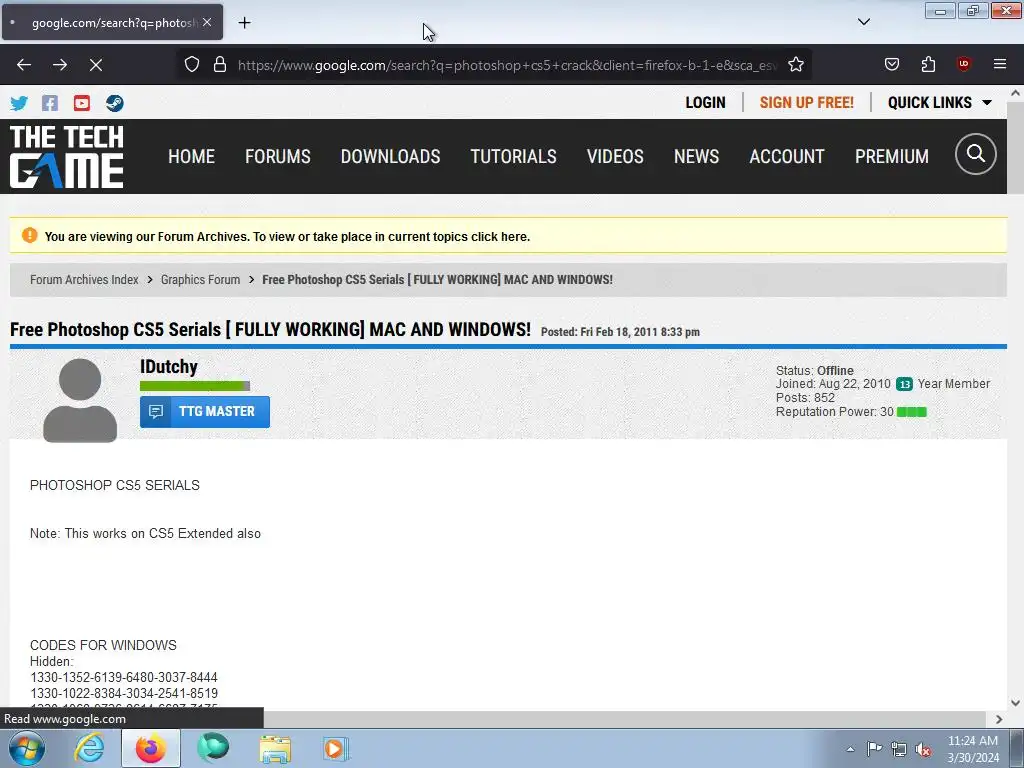The image size is (1024, 768).
Task: Bookmark this page with the star icon
Action: pyautogui.click(x=795, y=64)
